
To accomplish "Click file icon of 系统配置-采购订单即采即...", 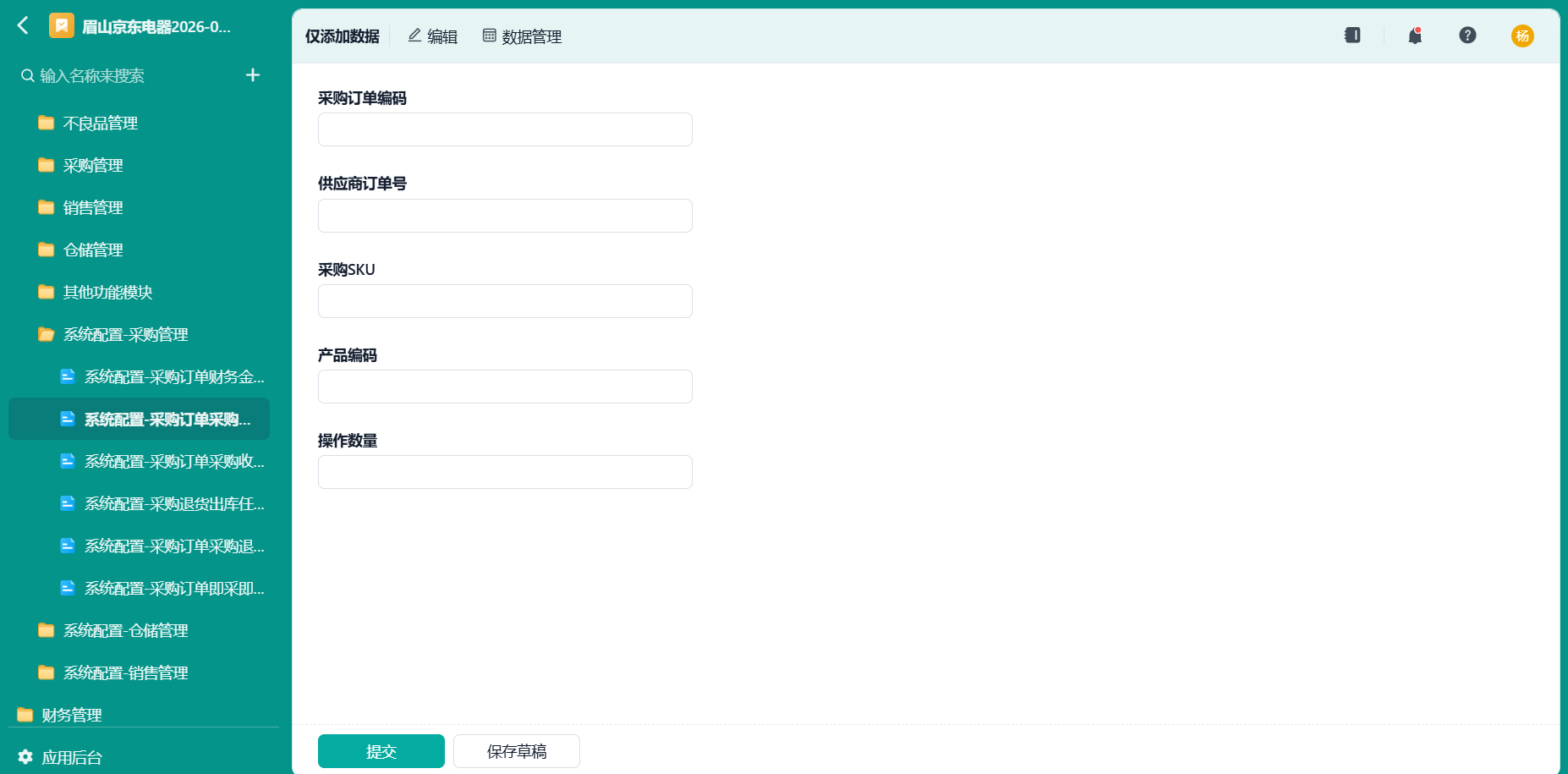I will 68,588.
